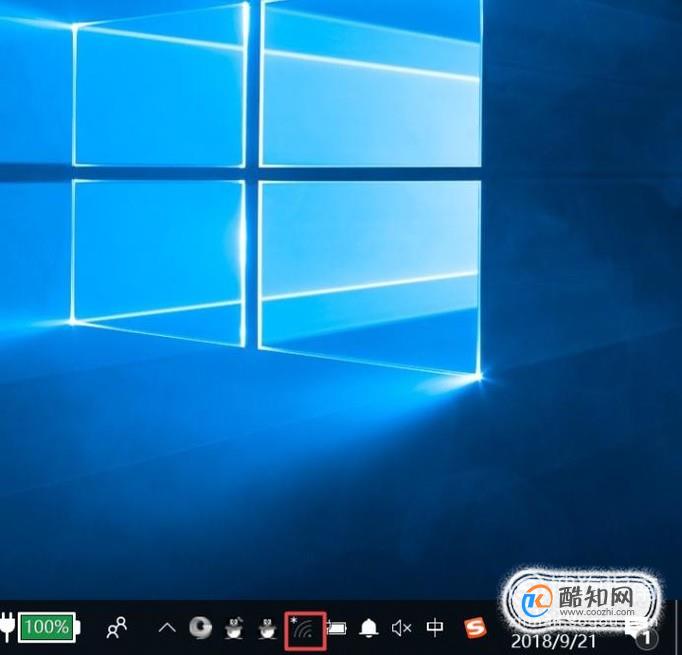Image resolution: width=682 pixels, height=655 pixels.
Task: Open the Wi-Fi network icon in tray
Action: pos(305,630)
